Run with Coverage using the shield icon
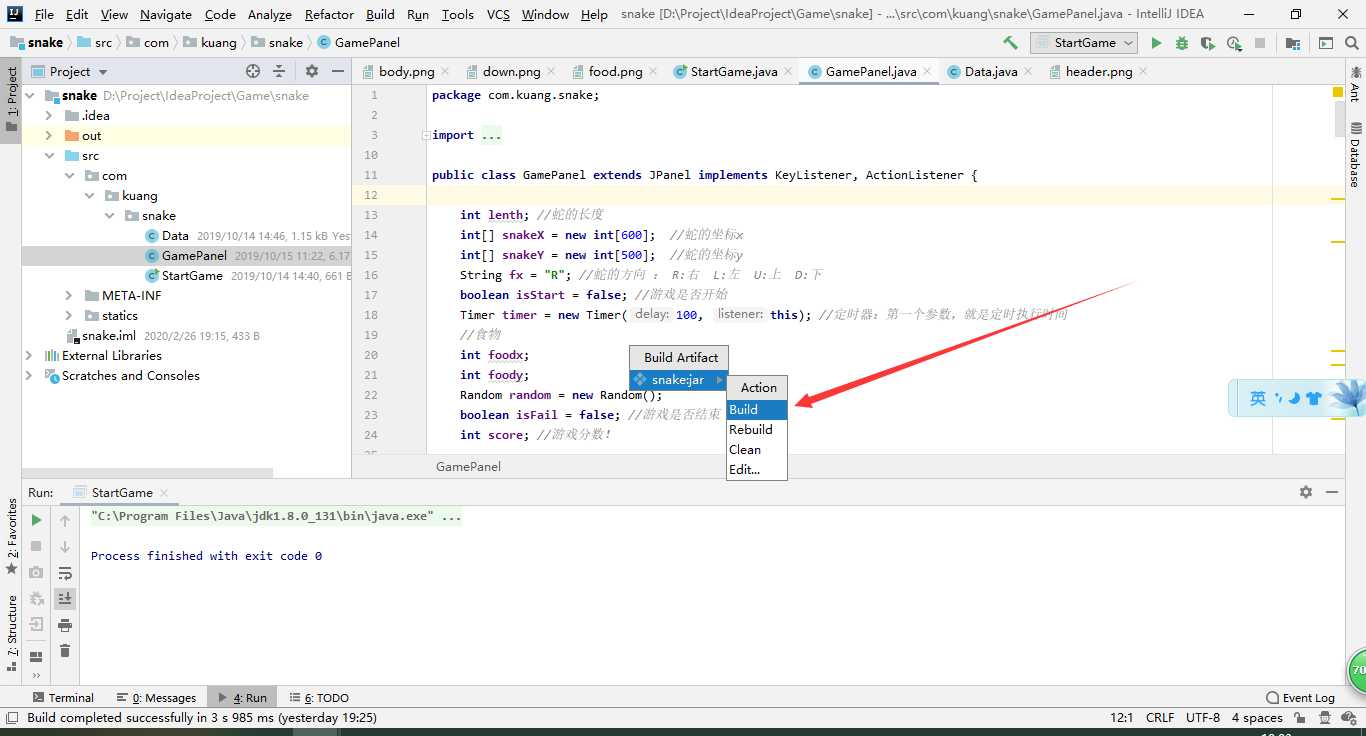1366x736 pixels. [1208, 43]
